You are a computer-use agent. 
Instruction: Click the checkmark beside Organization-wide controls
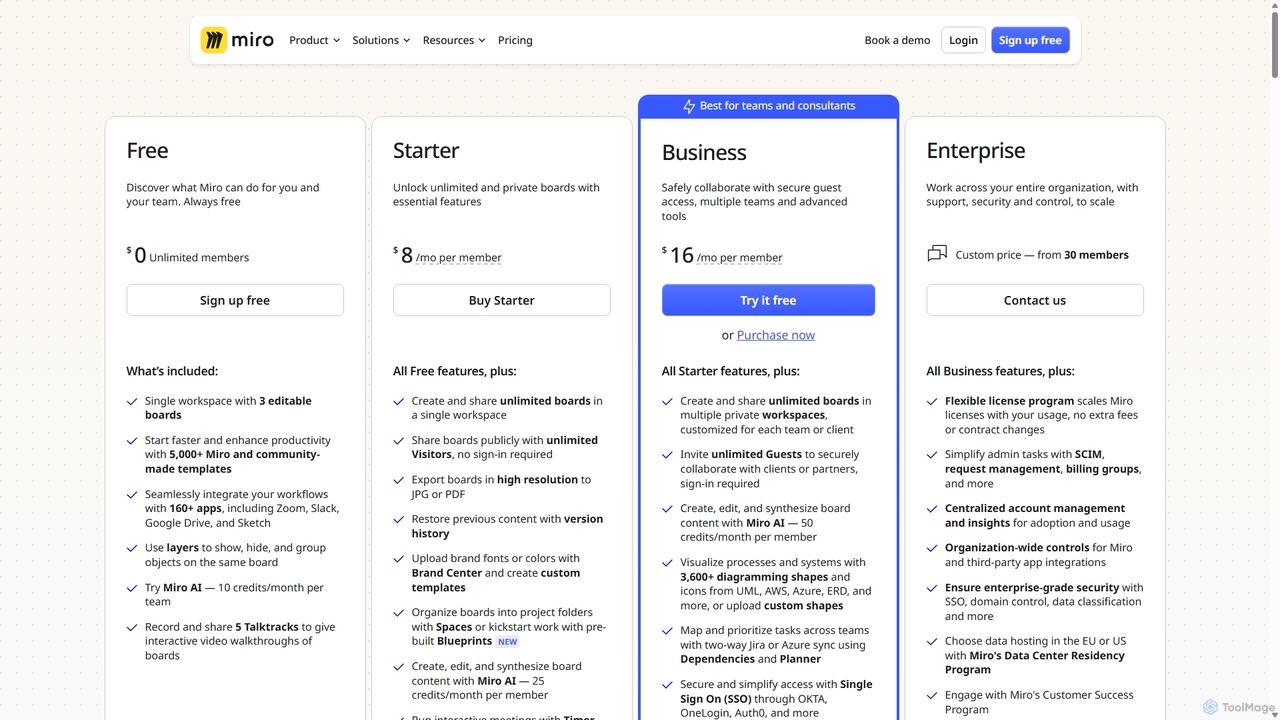click(932, 548)
